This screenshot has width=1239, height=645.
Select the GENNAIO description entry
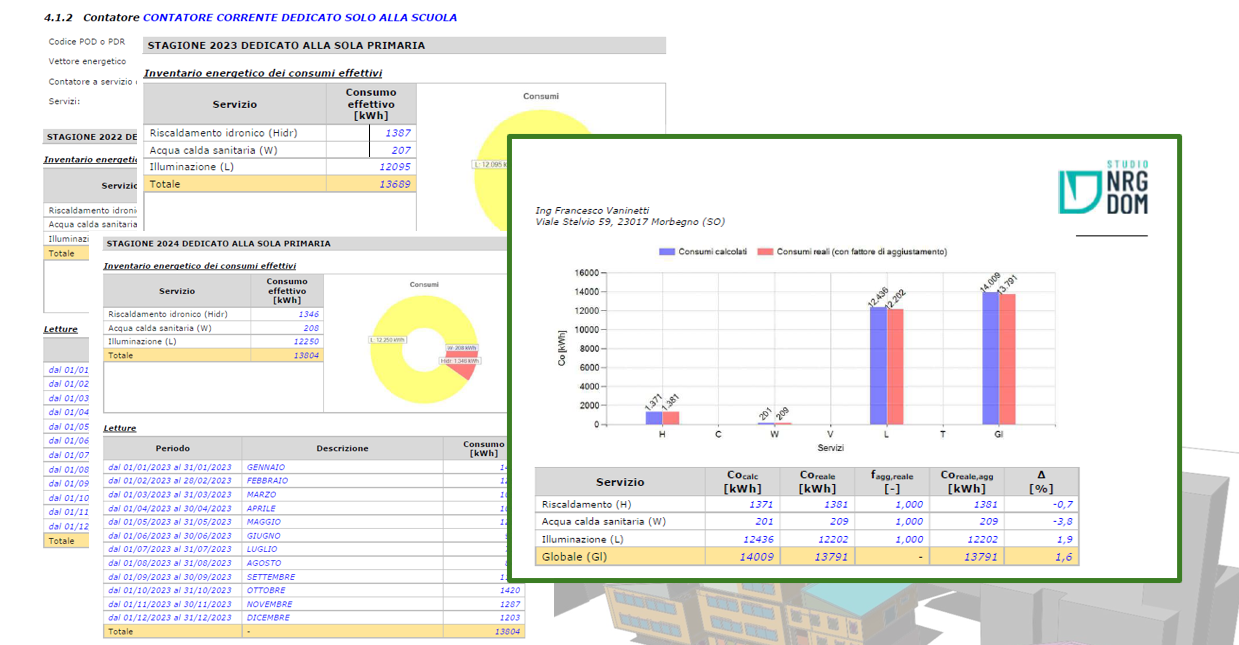point(266,467)
